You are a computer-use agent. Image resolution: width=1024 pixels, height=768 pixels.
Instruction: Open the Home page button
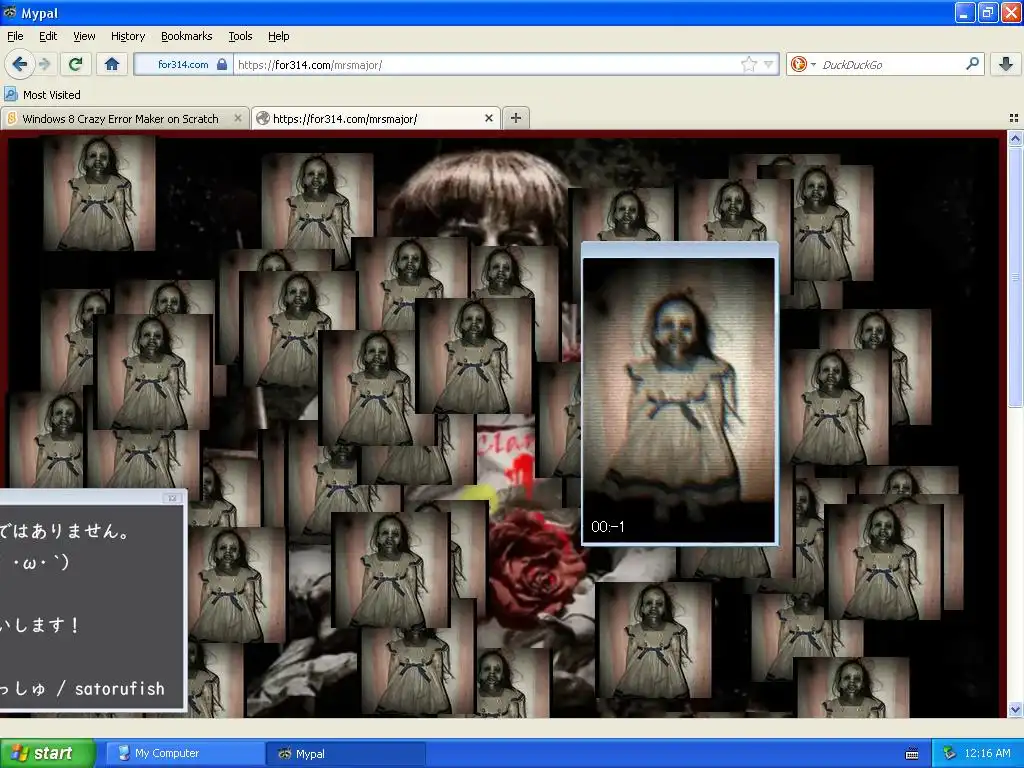[x=112, y=64]
